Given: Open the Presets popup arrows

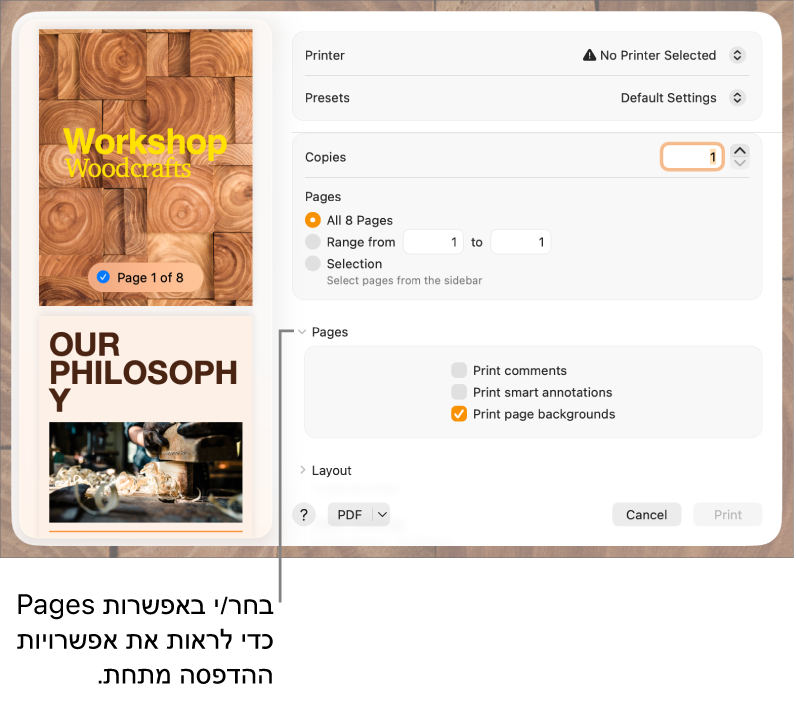Looking at the screenshot, I should point(737,97).
